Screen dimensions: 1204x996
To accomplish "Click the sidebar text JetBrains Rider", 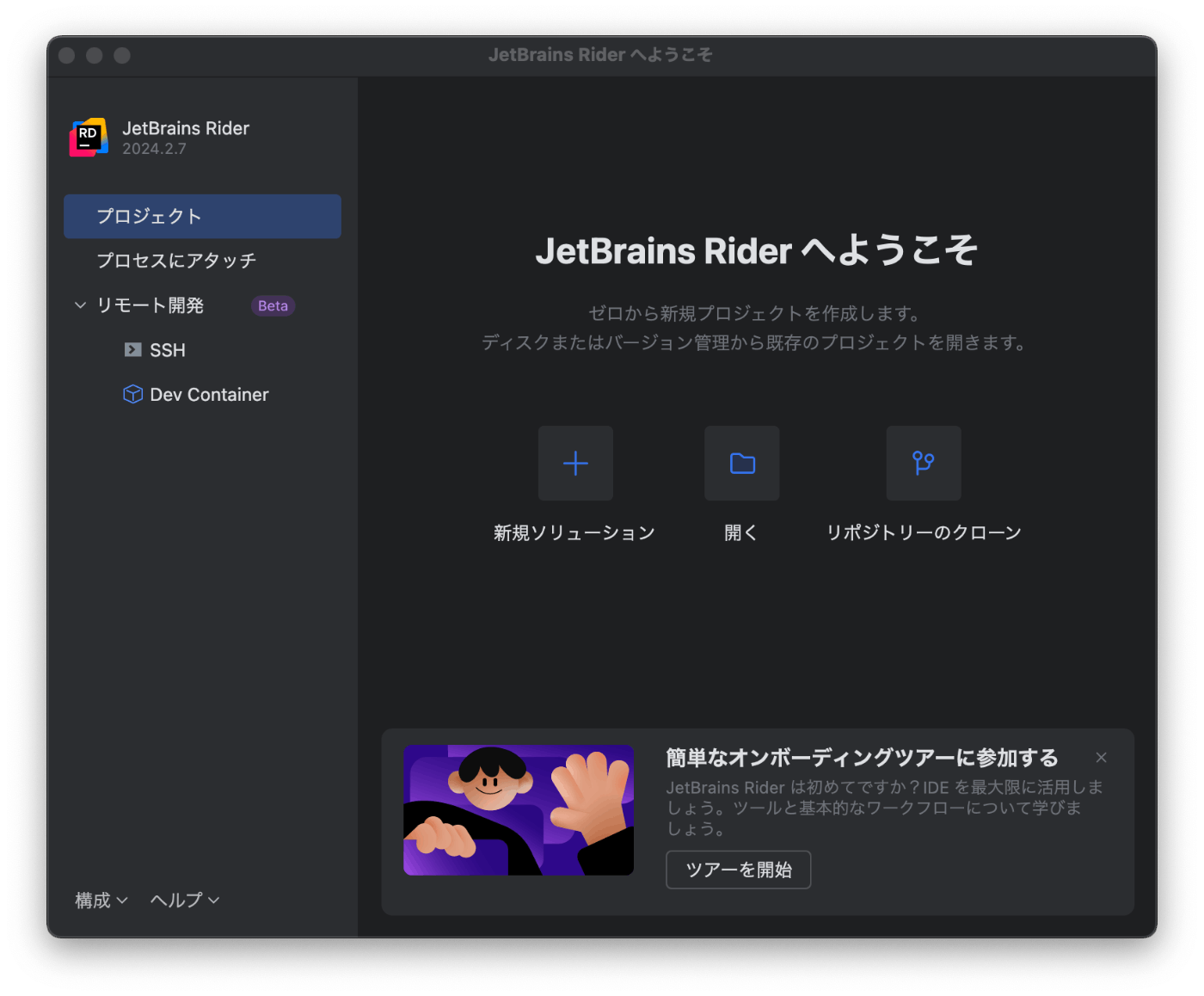I will coord(186,128).
